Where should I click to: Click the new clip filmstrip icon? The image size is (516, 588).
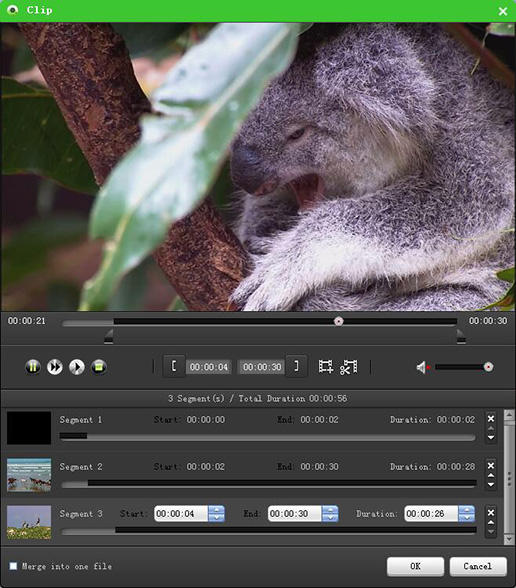tap(326, 366)
